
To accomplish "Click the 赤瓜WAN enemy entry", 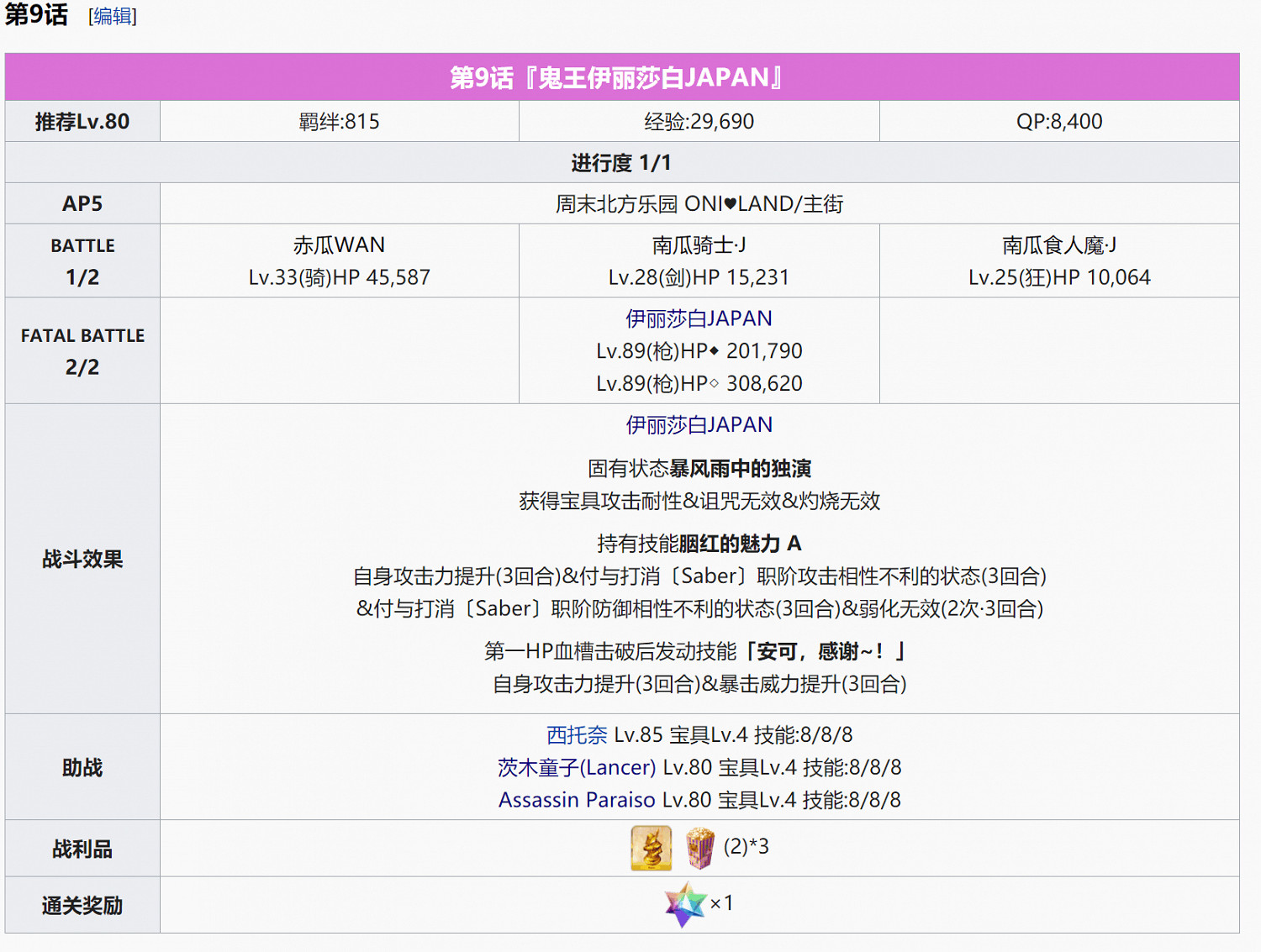I will click(x=339, y=260).
